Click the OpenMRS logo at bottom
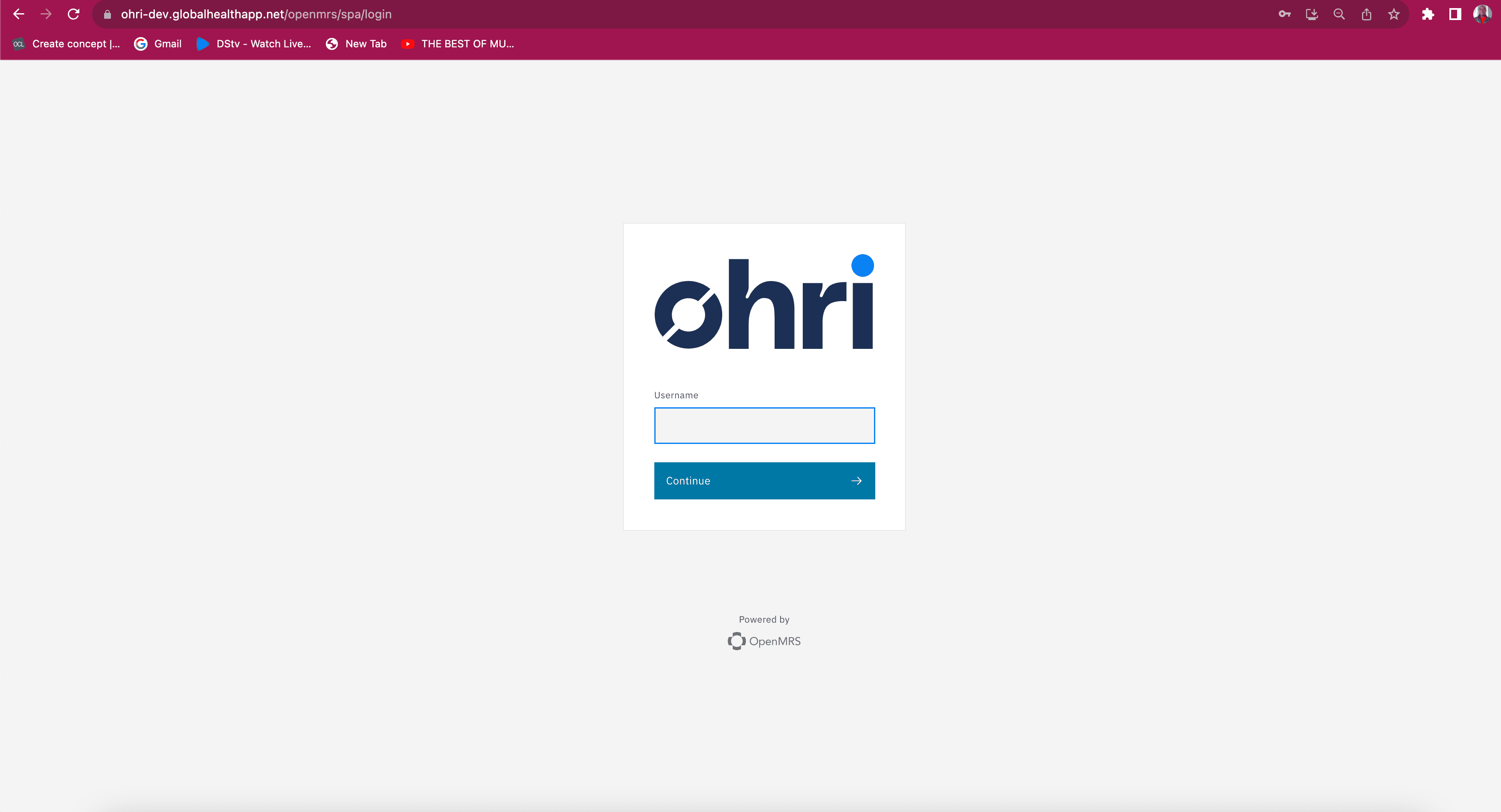This screenshot has height=812, width=1501. (x=764, y=641)
